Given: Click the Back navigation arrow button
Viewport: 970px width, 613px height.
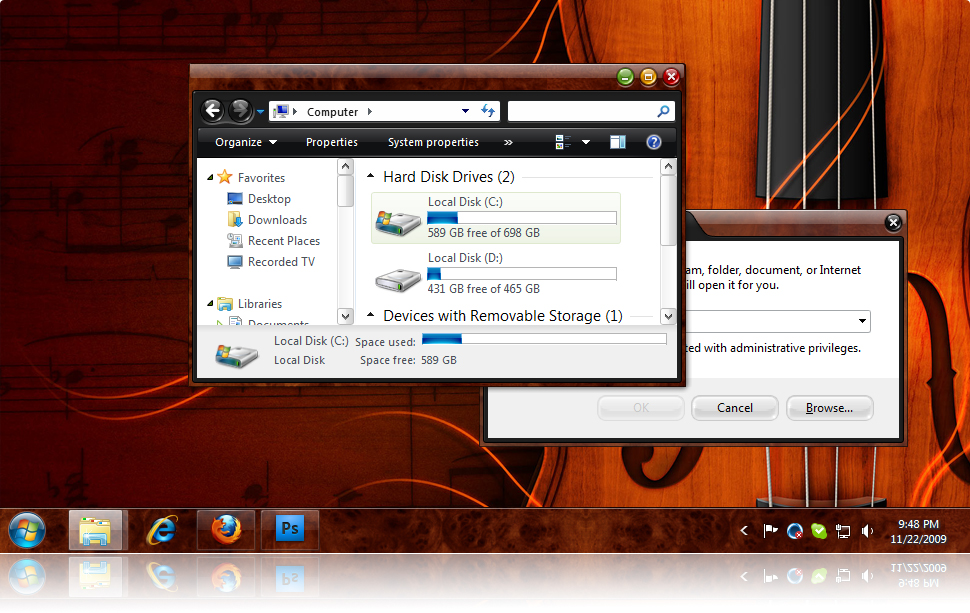Looking at the screenshot, I should (212, 111).
